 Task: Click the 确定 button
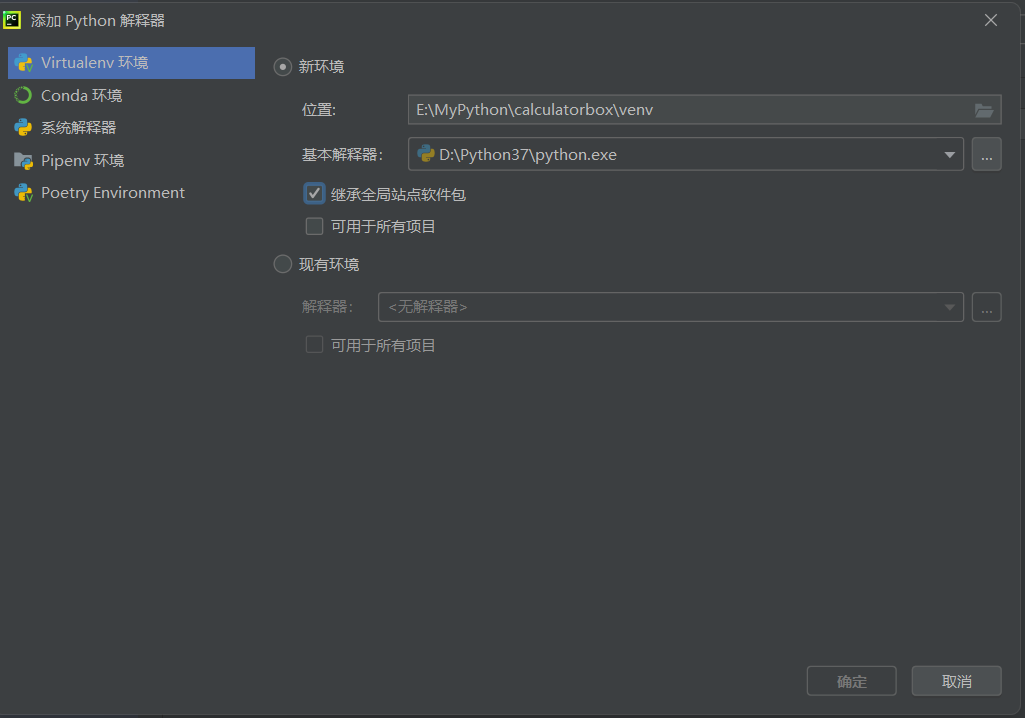click(851, 681)
